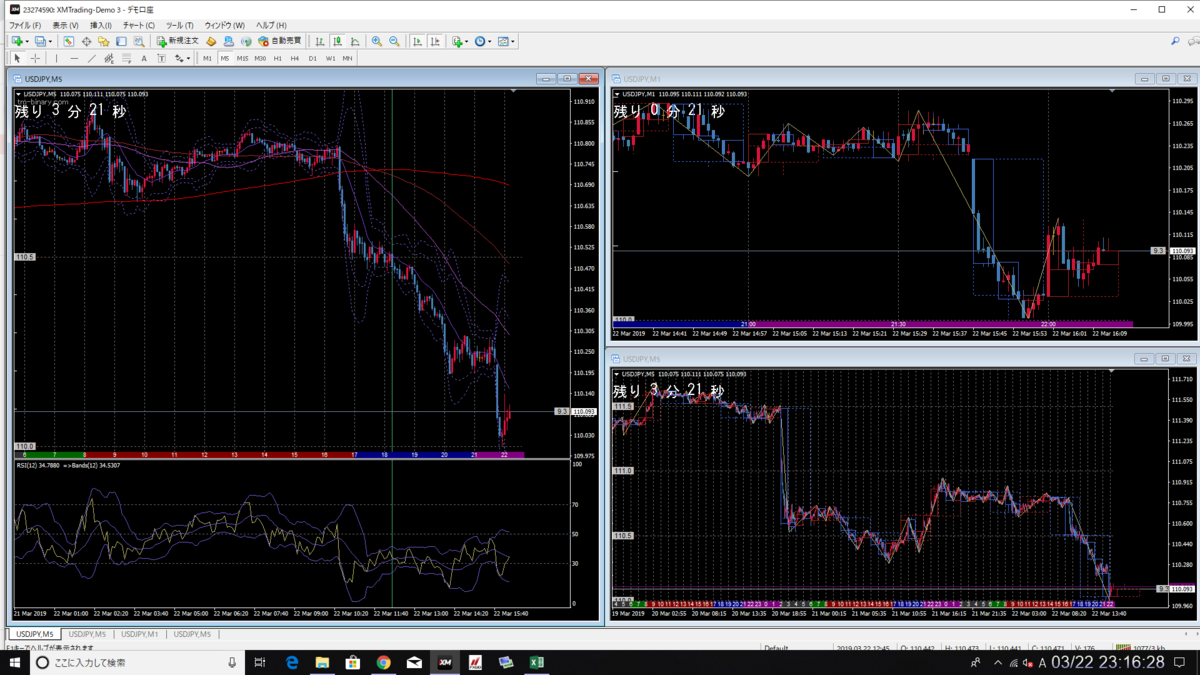1200x675 pixels.
Task: Open the Profiles toolbar icon
Action: click(40, 41)
